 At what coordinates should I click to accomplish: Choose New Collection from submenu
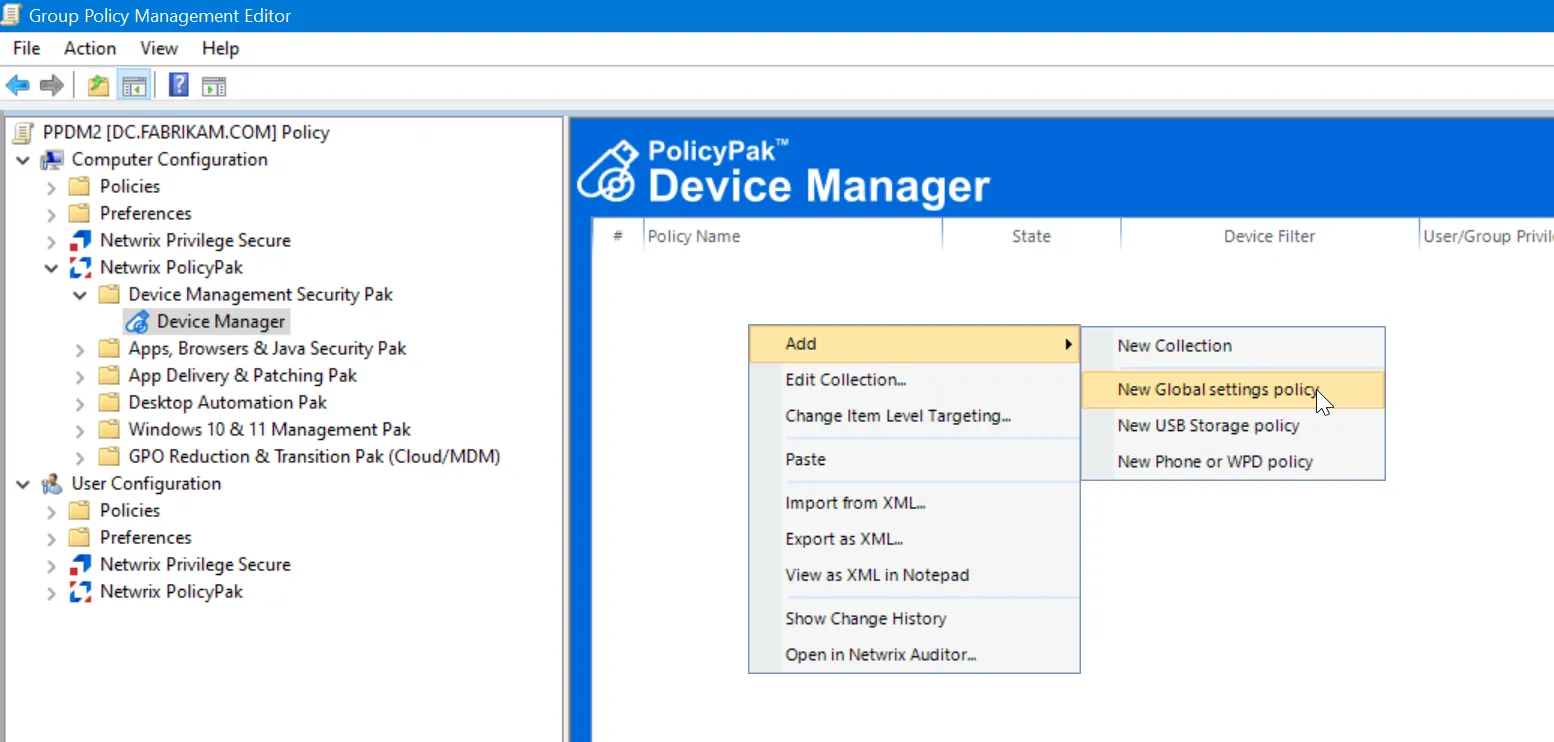click(x=1233, y=346)
